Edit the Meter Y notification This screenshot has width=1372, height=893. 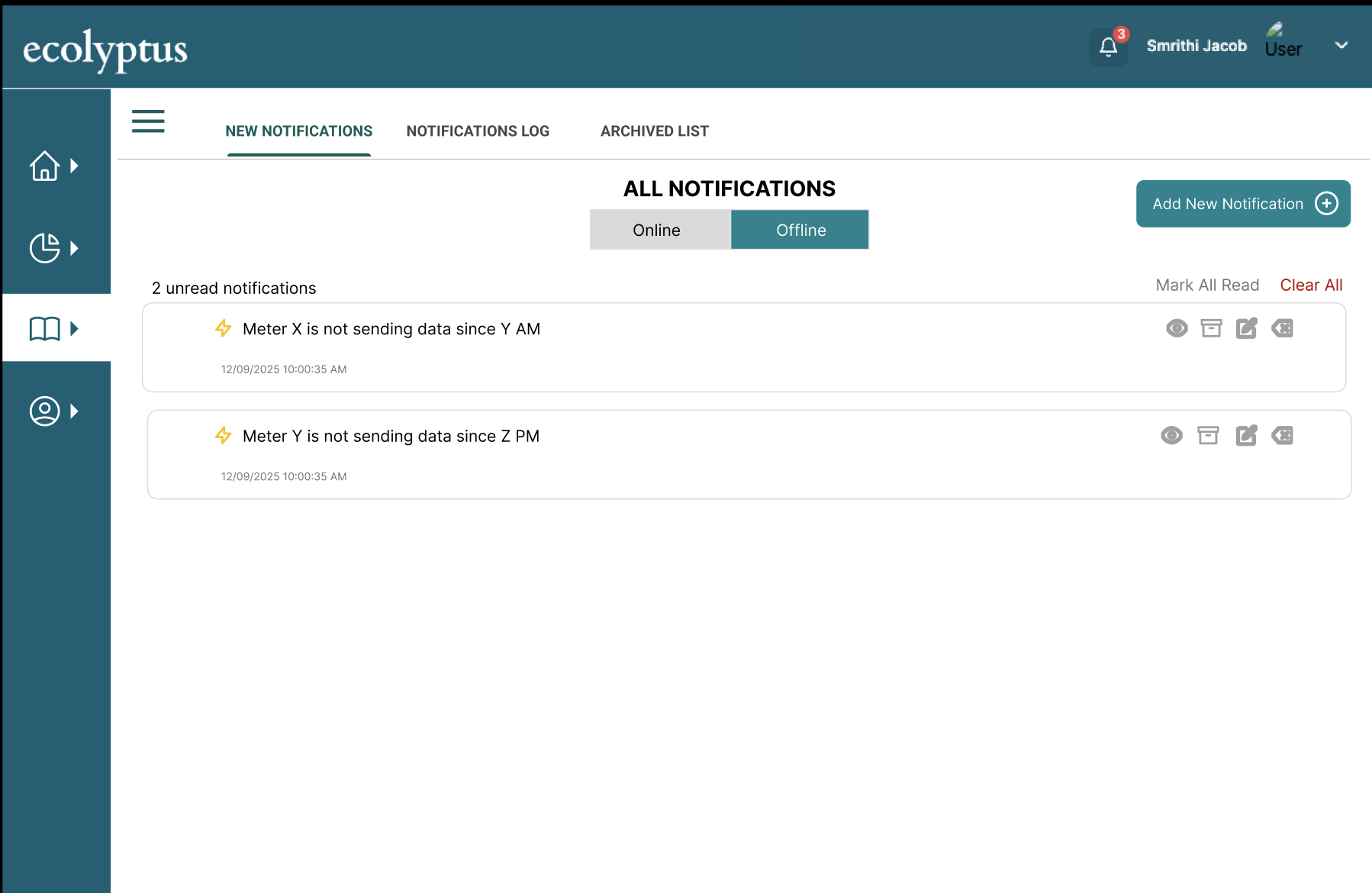click(x=1246, y=435)
